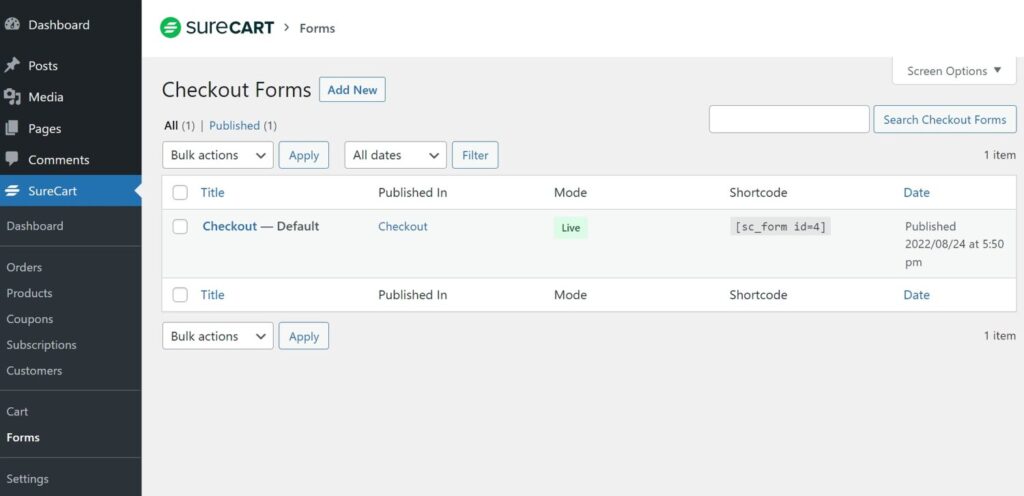1024x496 pixels.
Task: Expand the top Bulk actions dropdown
Action: coord(217,155)
